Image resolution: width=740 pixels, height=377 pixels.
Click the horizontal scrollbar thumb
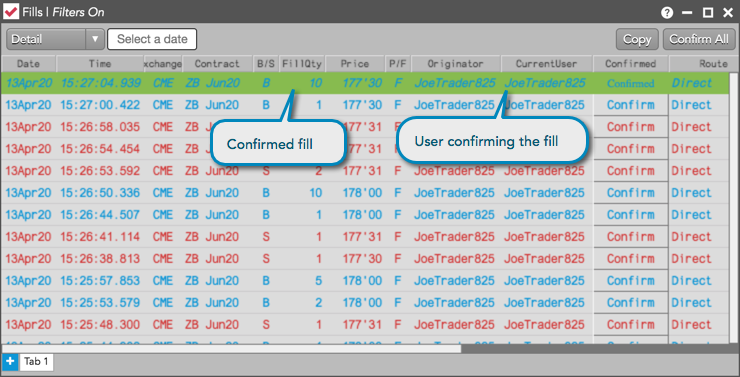coord(231,349)
